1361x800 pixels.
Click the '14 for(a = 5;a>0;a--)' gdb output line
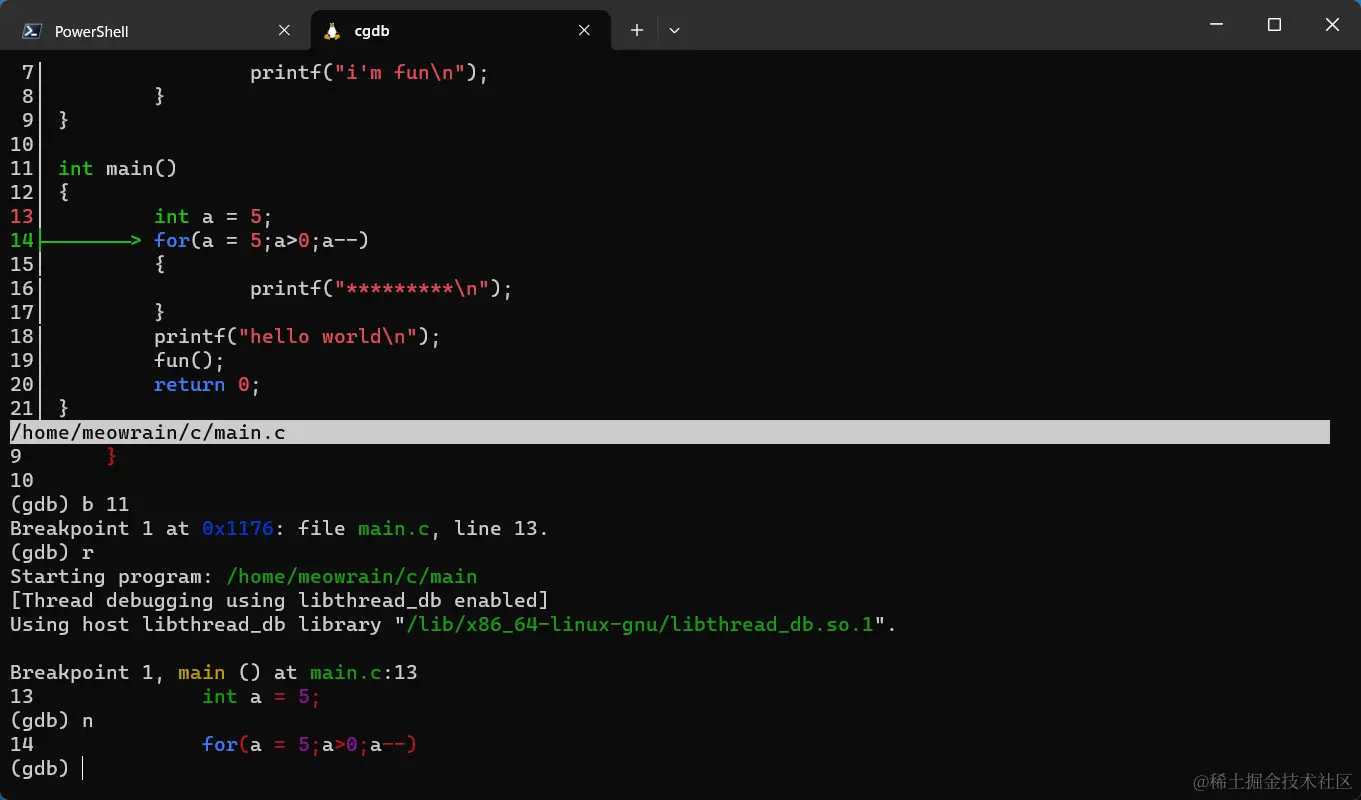213,744
